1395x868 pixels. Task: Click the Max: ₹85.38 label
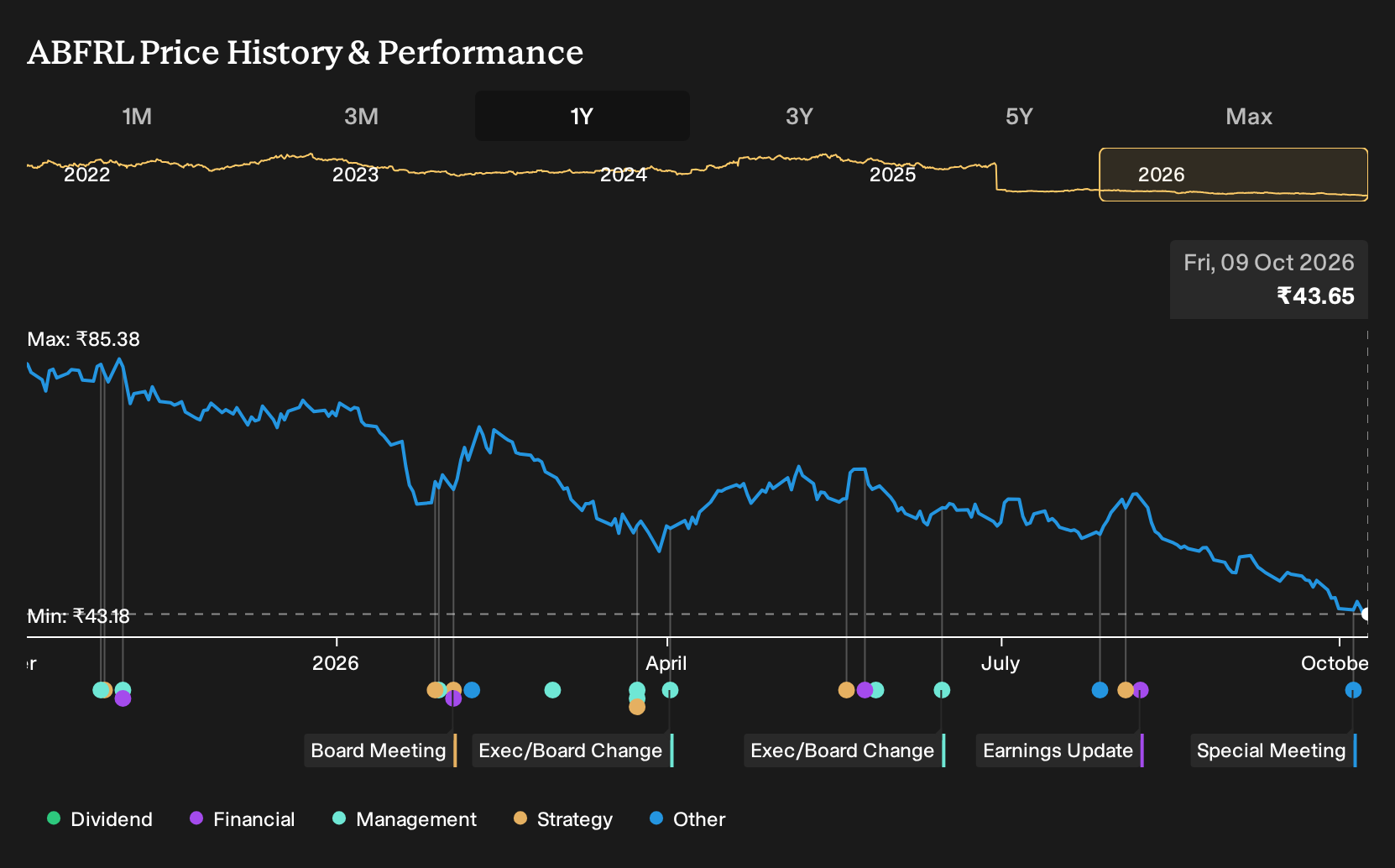(x=84, y=339)
